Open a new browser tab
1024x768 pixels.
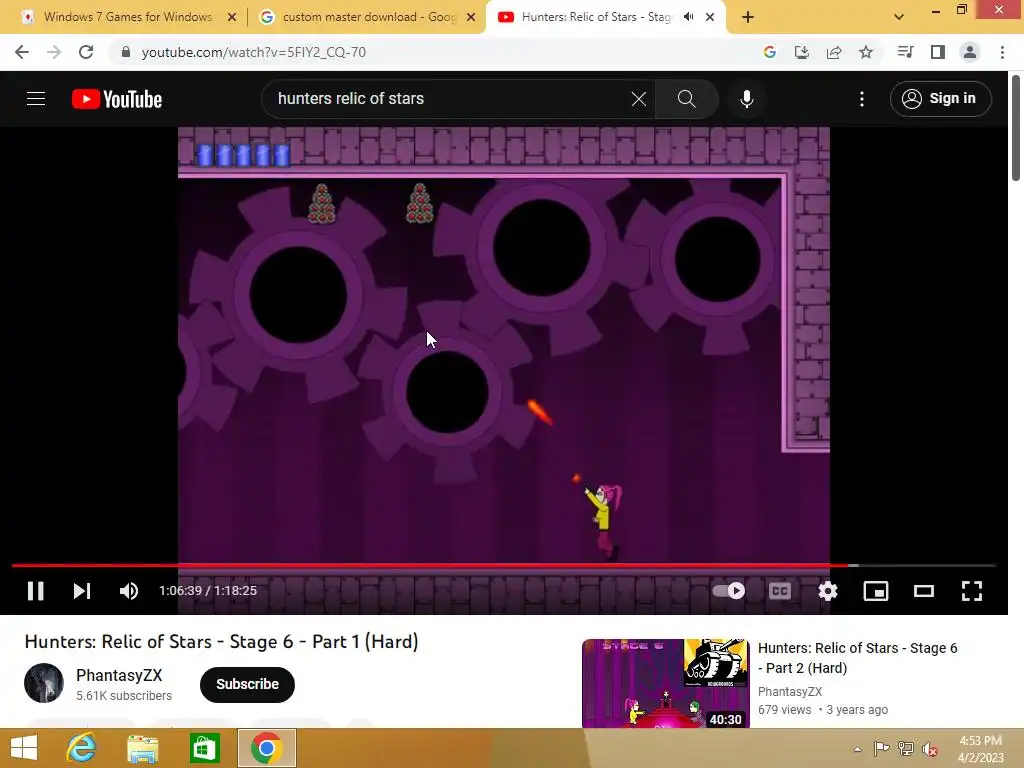748,18
